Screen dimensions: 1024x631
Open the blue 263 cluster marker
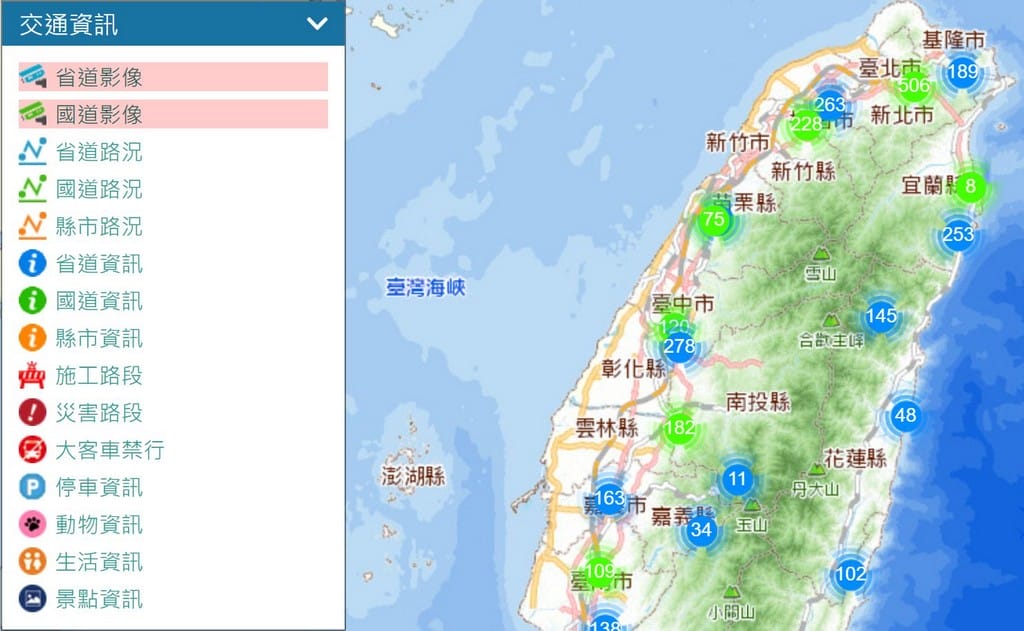(x=829, y=105)
